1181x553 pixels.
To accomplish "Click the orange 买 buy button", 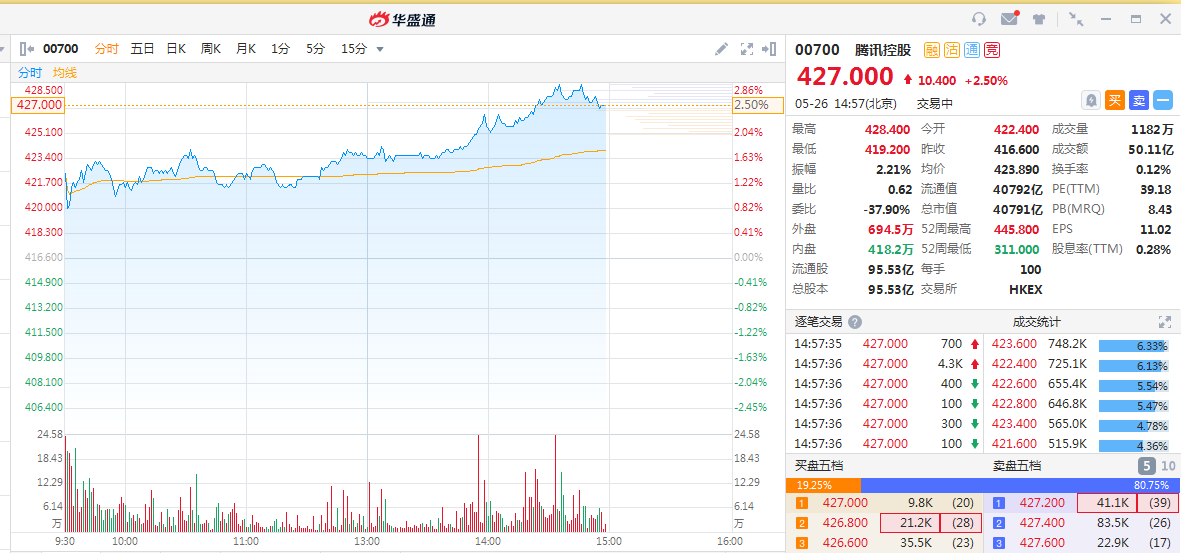I will coord(1115,100).
